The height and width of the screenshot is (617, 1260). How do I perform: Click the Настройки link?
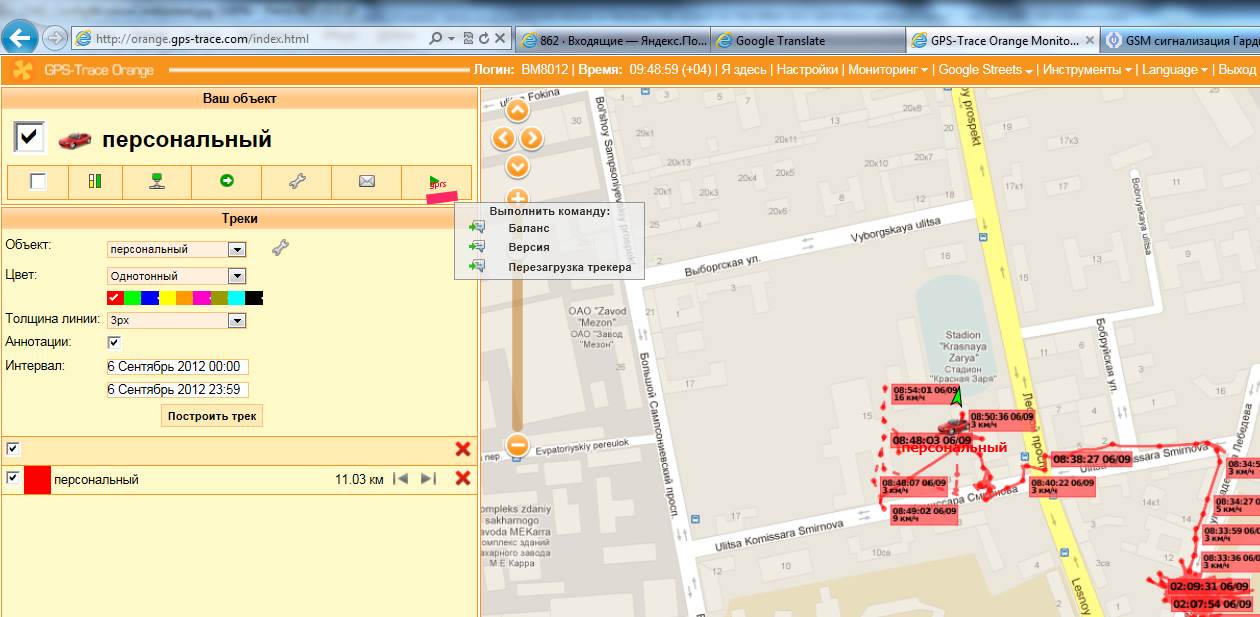(807, 70)
